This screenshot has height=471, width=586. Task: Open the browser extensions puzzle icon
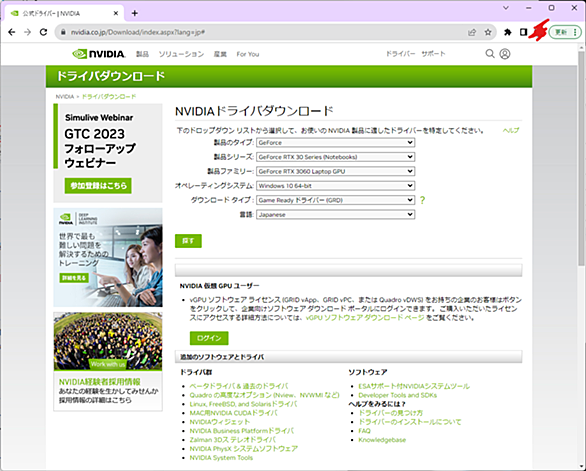click(507, 32)
